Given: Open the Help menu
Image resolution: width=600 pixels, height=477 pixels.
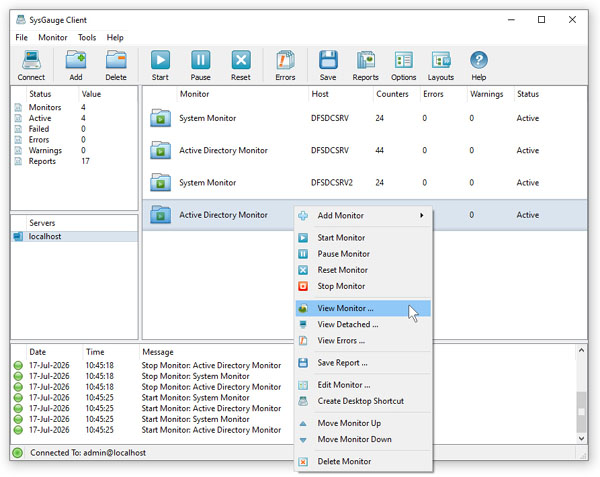Looking at the screenshot, I should click(x=115, y=37).
